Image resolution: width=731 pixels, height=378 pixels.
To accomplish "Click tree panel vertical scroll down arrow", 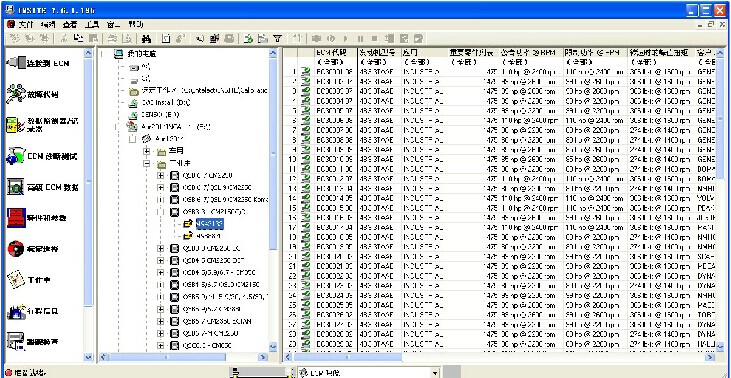I will click(x=273, y=347).
